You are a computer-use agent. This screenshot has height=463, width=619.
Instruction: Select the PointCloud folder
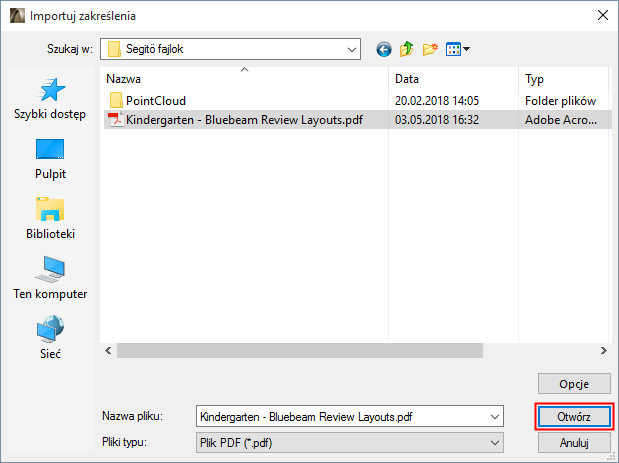[156, 101]
